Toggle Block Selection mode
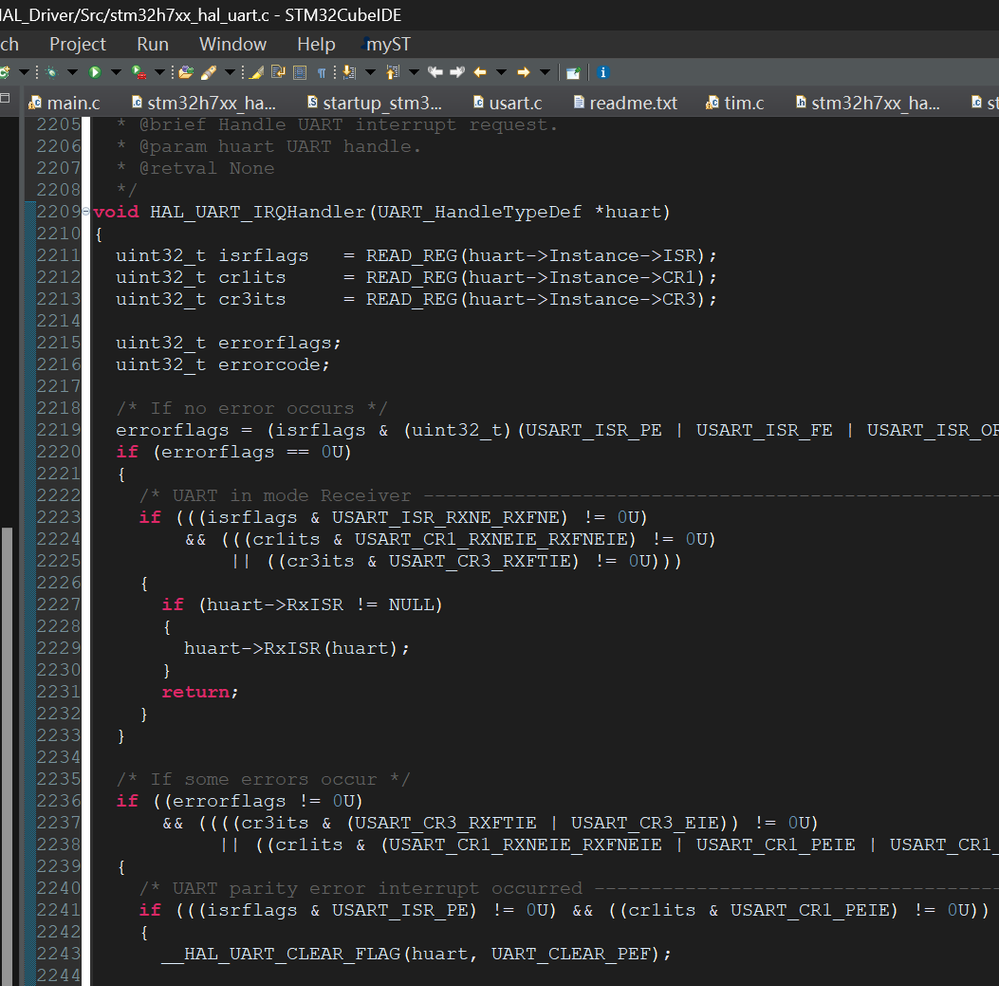Image resolution: width=999 pixels, height=986 pixels. pyautogui.click(x=298, y=72)
